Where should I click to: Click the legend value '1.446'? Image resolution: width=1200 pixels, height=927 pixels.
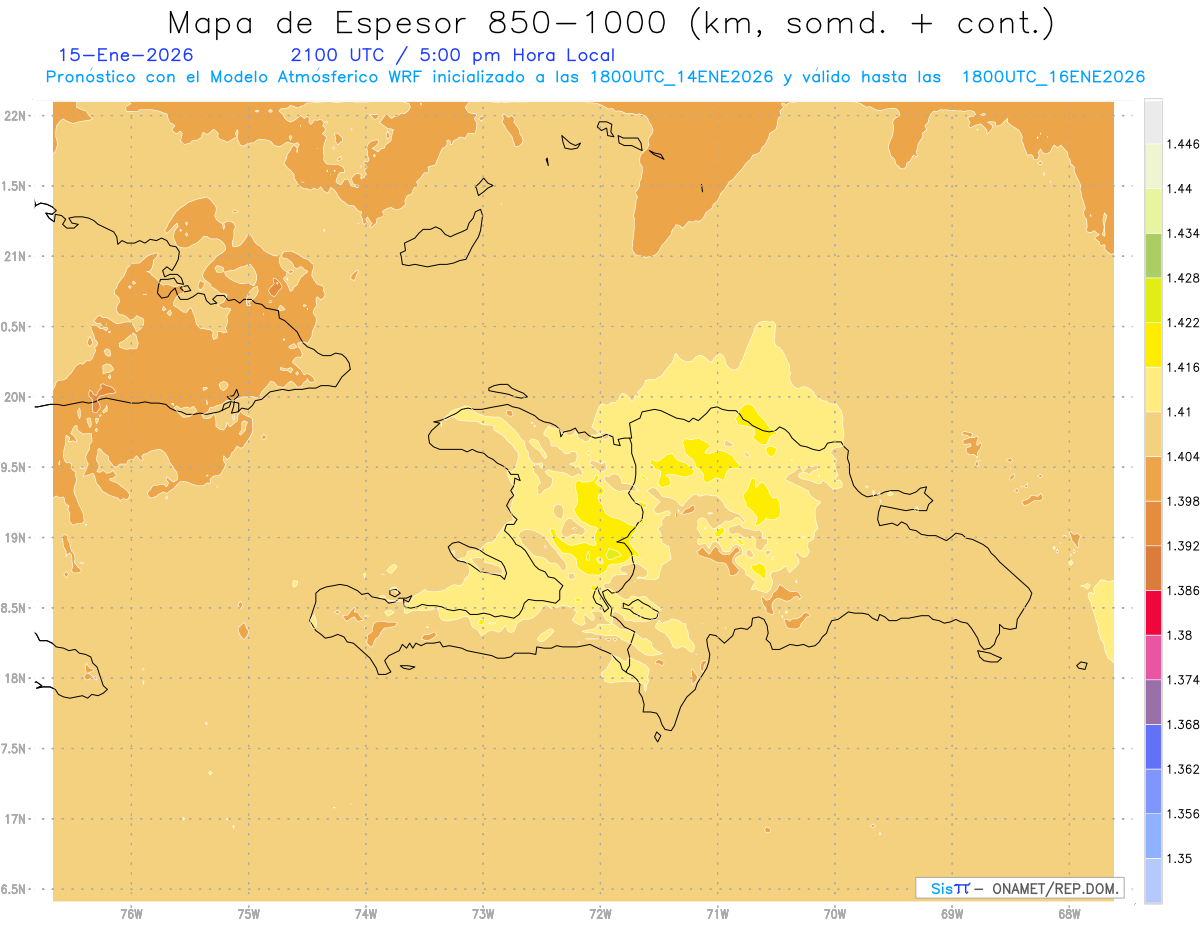coord(1183,144)
